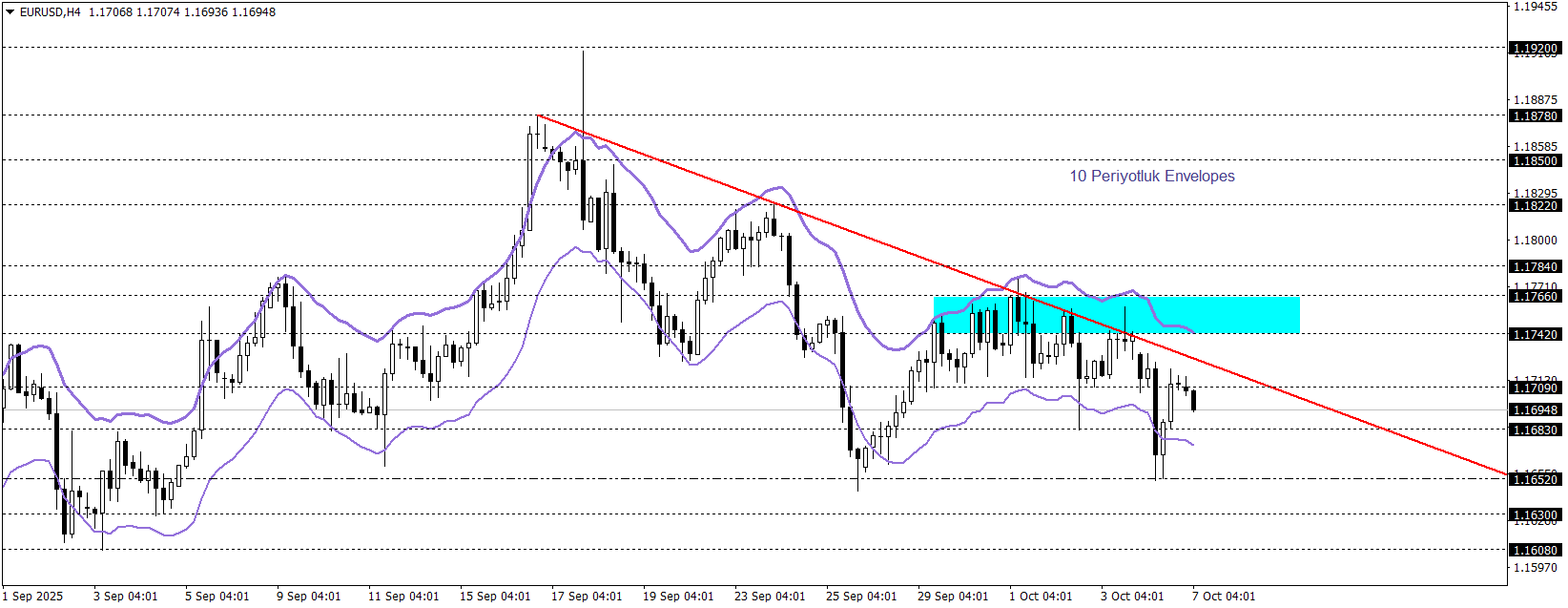The height and width of the screenshot is (608, 1568).
Task: Click the 1.16080 price level label
Action: point(1536,550)
